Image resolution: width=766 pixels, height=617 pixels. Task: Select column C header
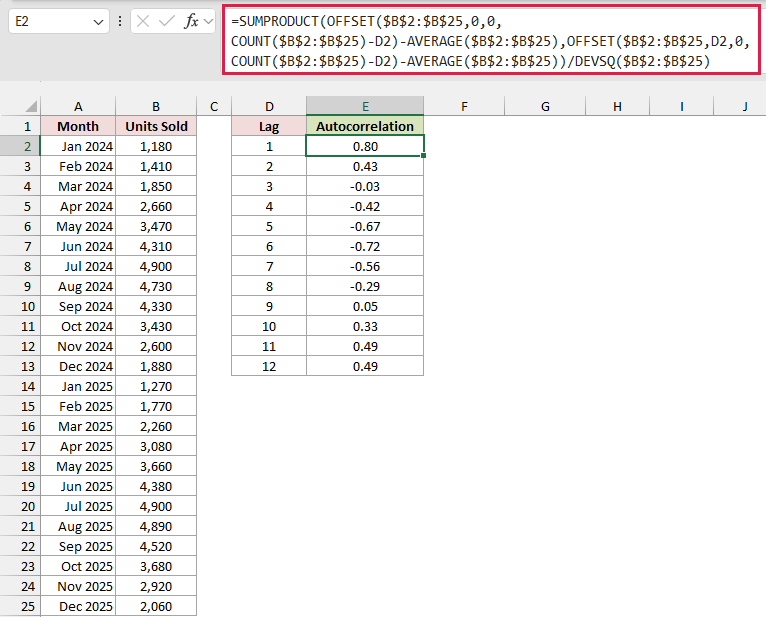coord(214,106)
